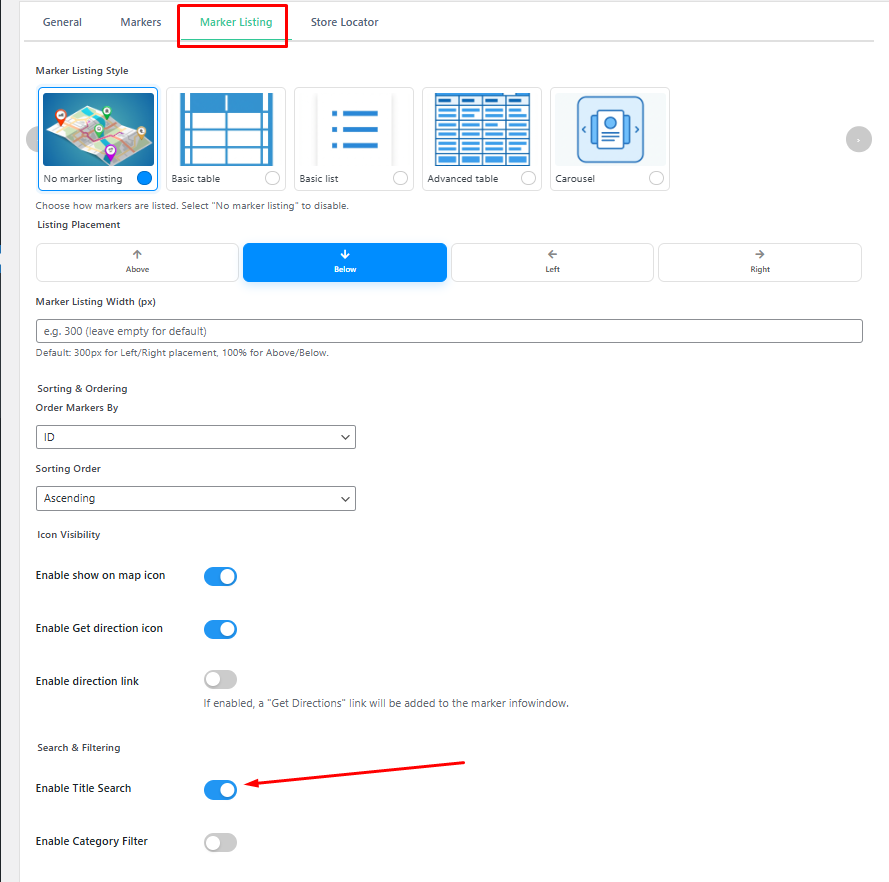This screenshot has width=889, height=882.
Task: Enable the Category Filter switch
Action: 220,842
